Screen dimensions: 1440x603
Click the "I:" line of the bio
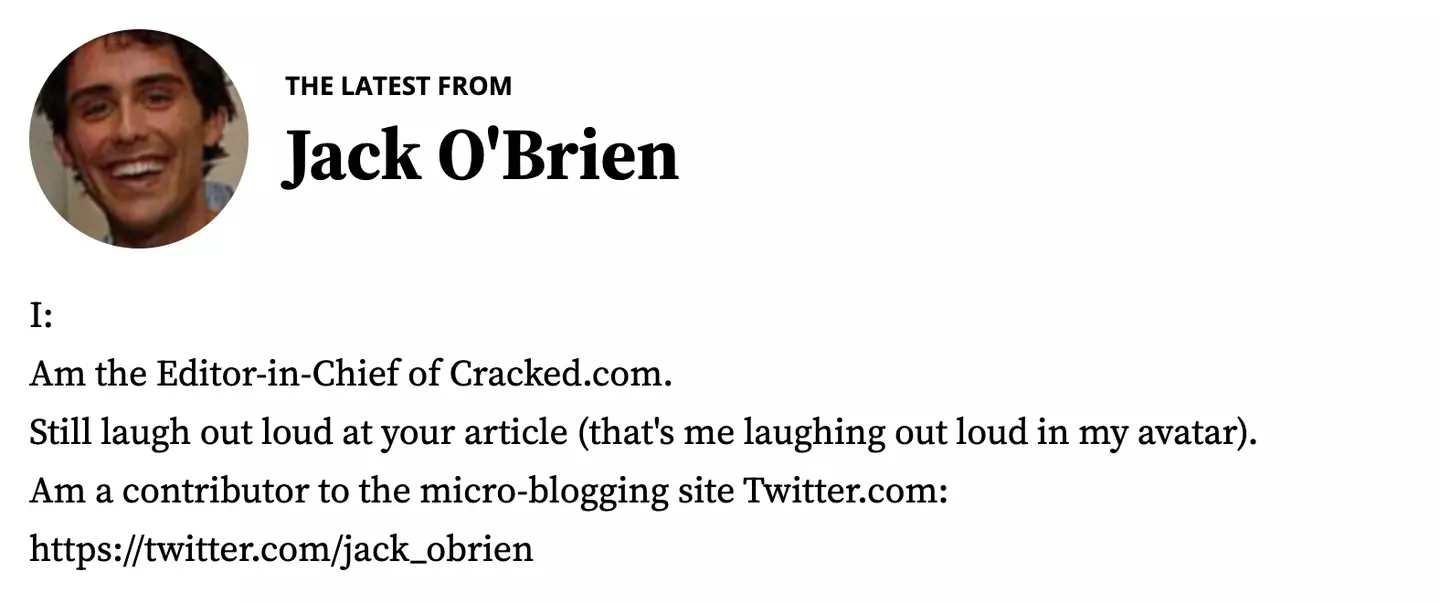tap(41, 317)
